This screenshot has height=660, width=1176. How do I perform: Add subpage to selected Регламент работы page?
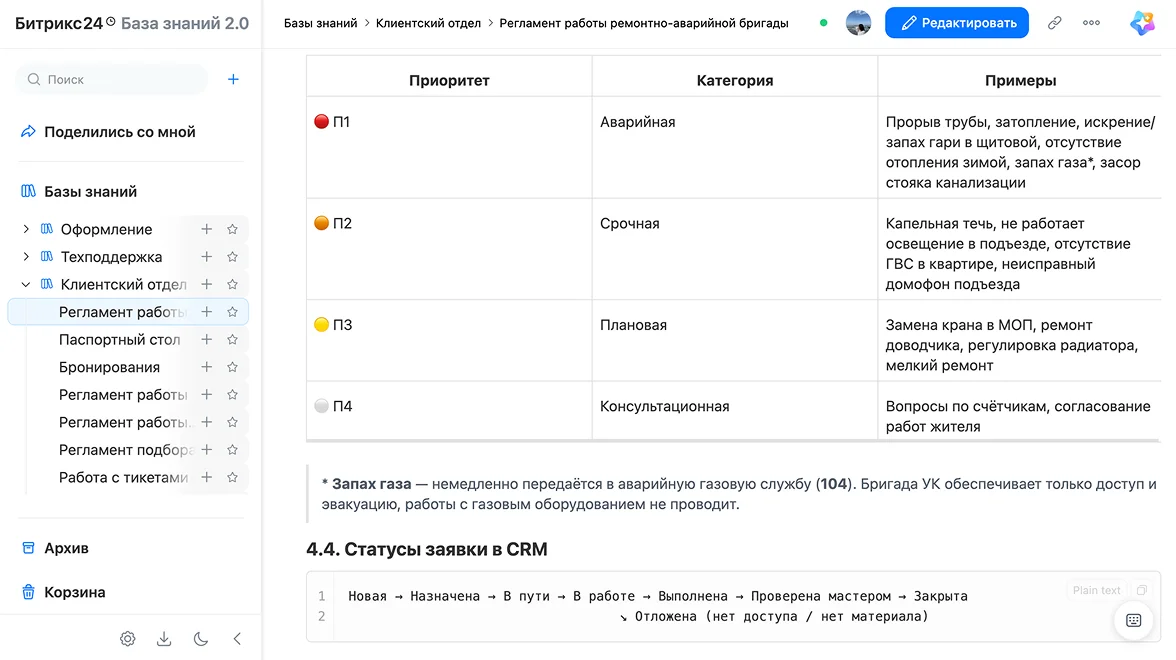206,312
